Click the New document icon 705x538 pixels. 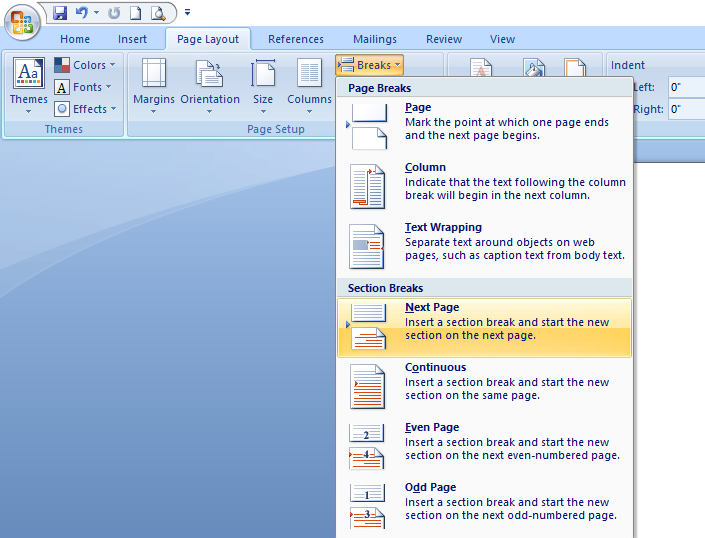[135, 13]
